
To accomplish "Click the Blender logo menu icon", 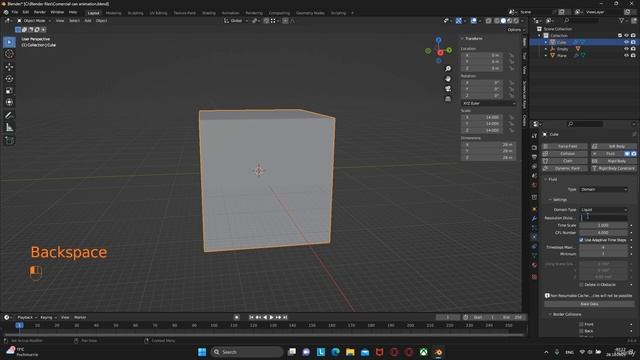I will click(6, 12).
